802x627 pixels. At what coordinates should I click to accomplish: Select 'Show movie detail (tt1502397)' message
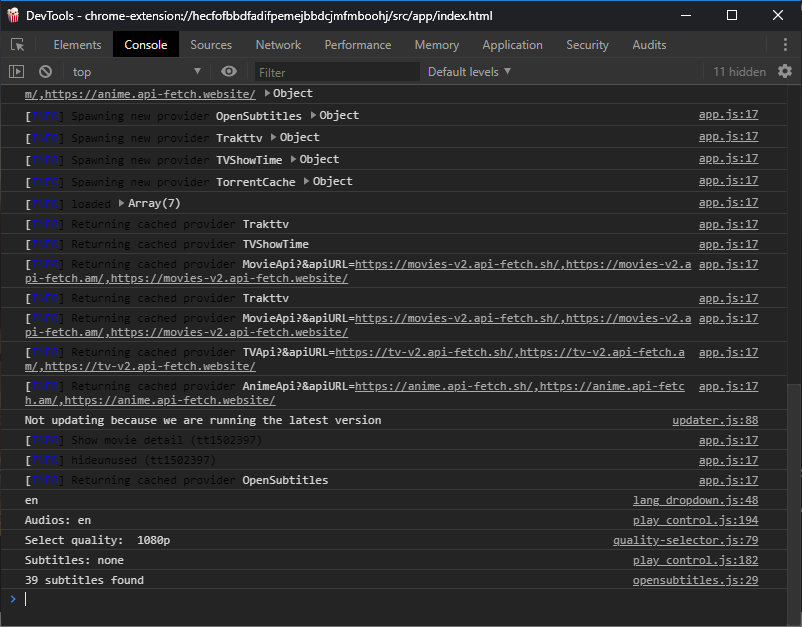tap(144, 440)
